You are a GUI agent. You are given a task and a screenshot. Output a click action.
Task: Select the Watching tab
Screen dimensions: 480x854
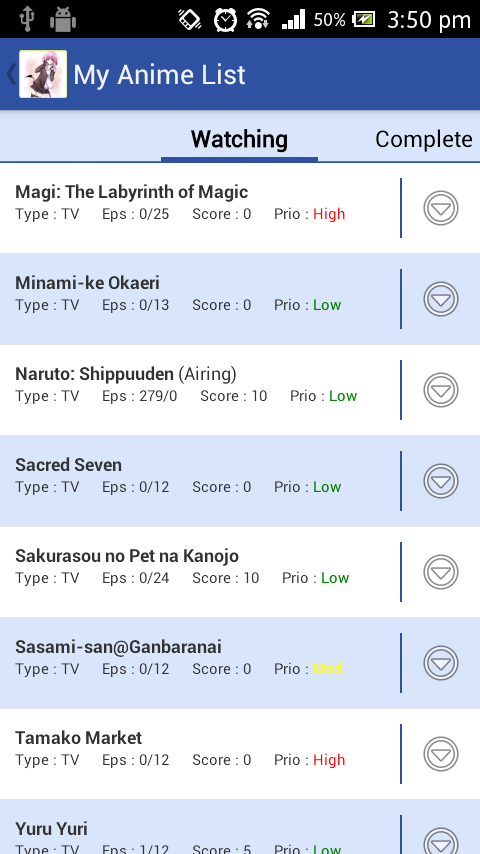239,139
